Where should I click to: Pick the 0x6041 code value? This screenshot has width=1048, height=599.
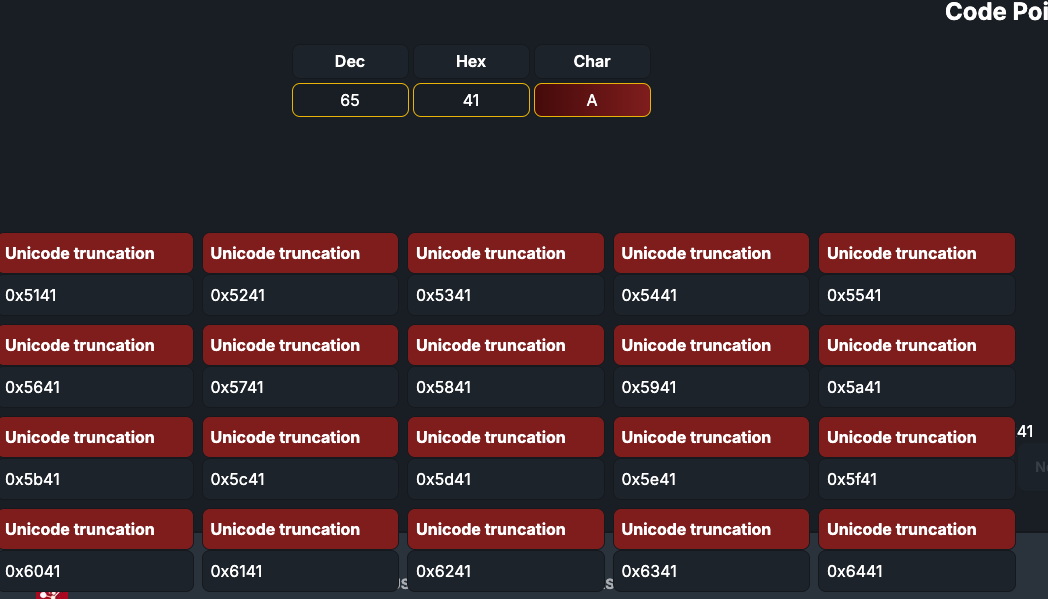[x=96, y=571]
